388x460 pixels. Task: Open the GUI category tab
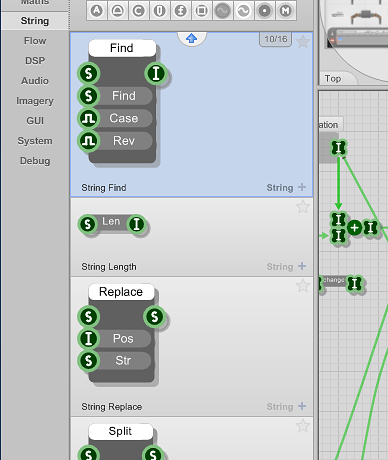[35, 121]
